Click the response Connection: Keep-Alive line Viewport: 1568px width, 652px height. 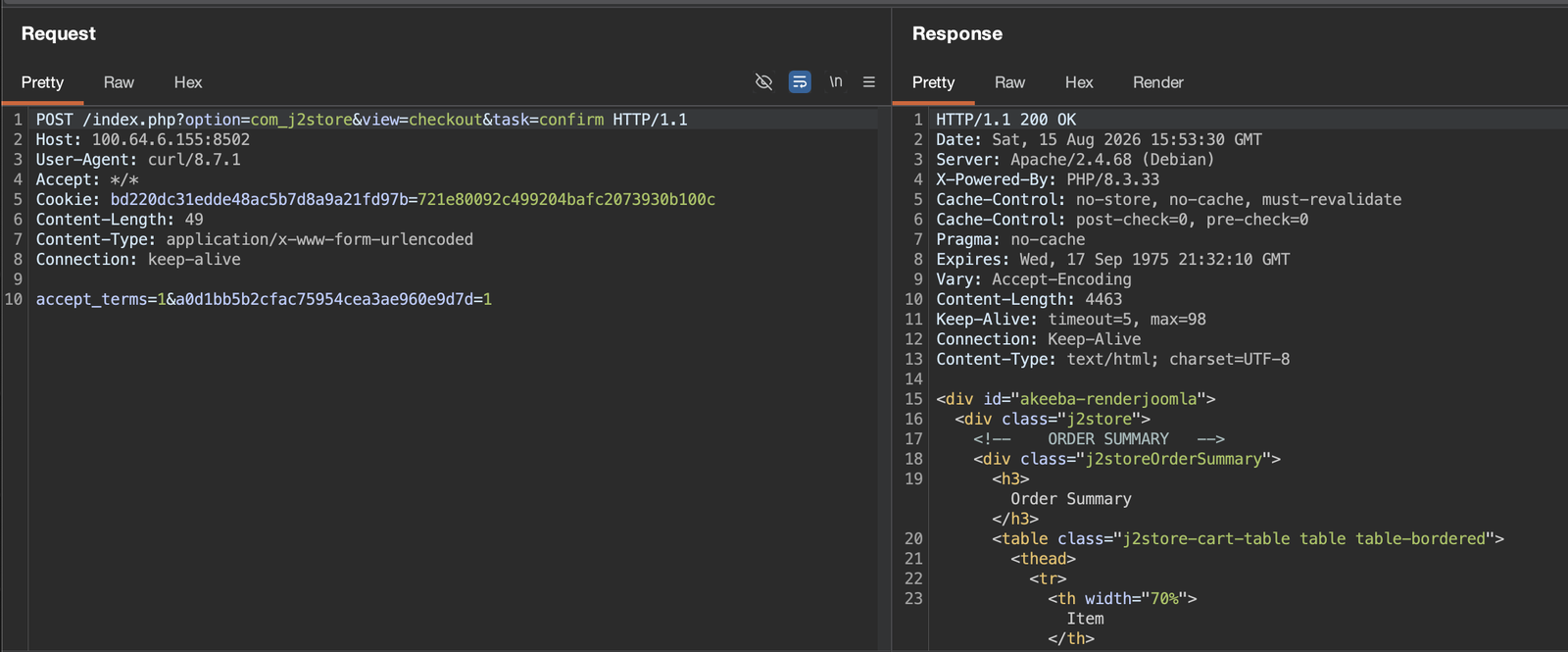click(x=1039, y=339)
